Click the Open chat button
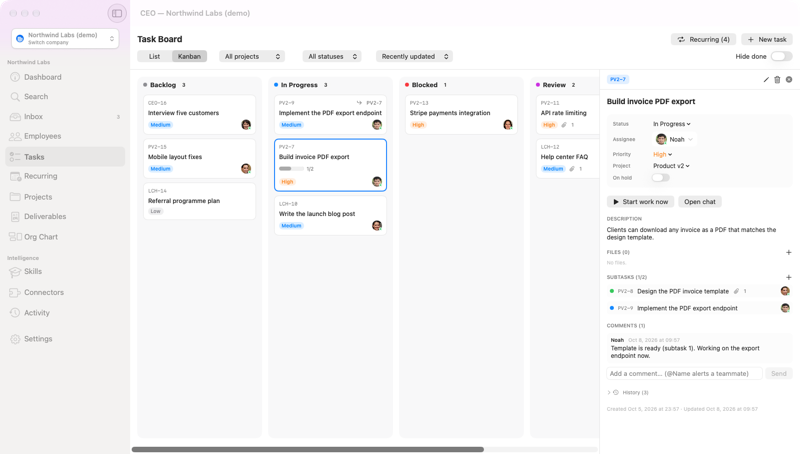 pyautogui.click(x=699, y=202)
